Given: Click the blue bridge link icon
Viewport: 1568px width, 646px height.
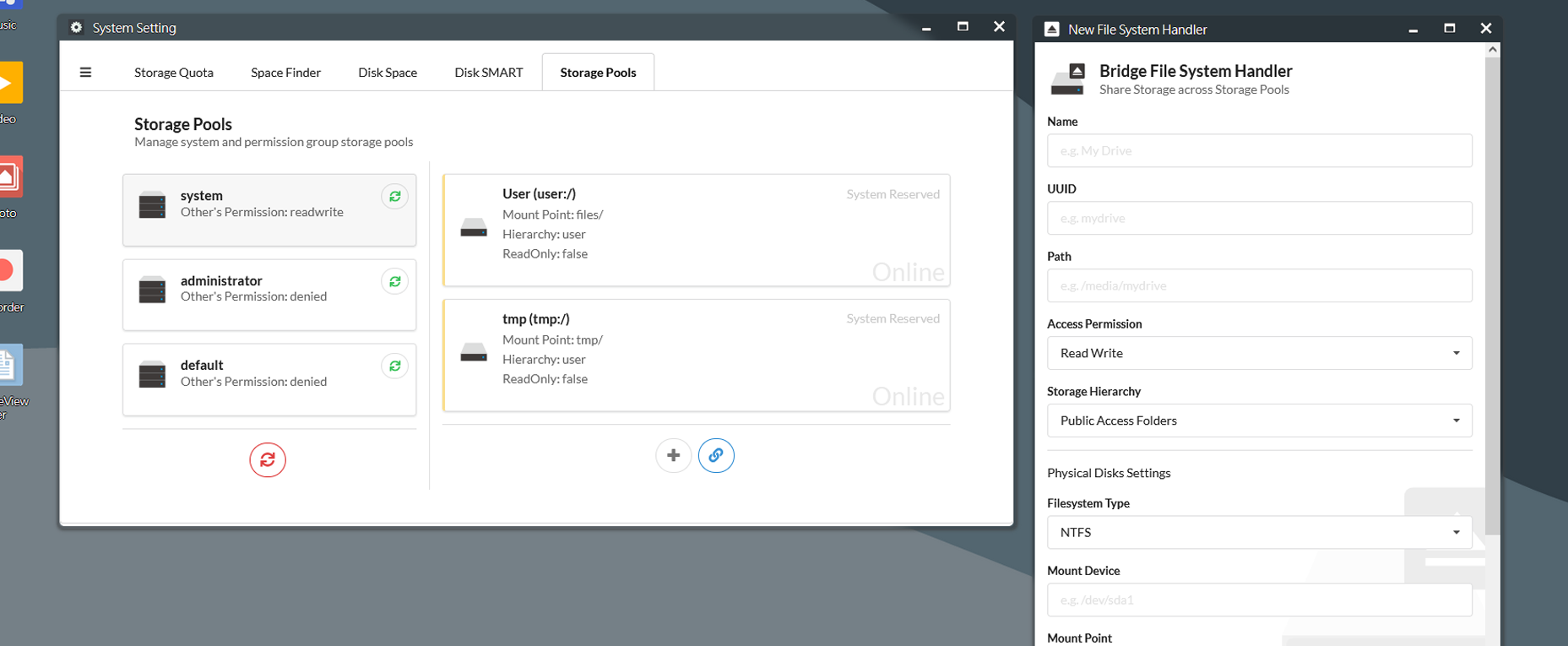Looking at the screenshot, I should (716, 455).
